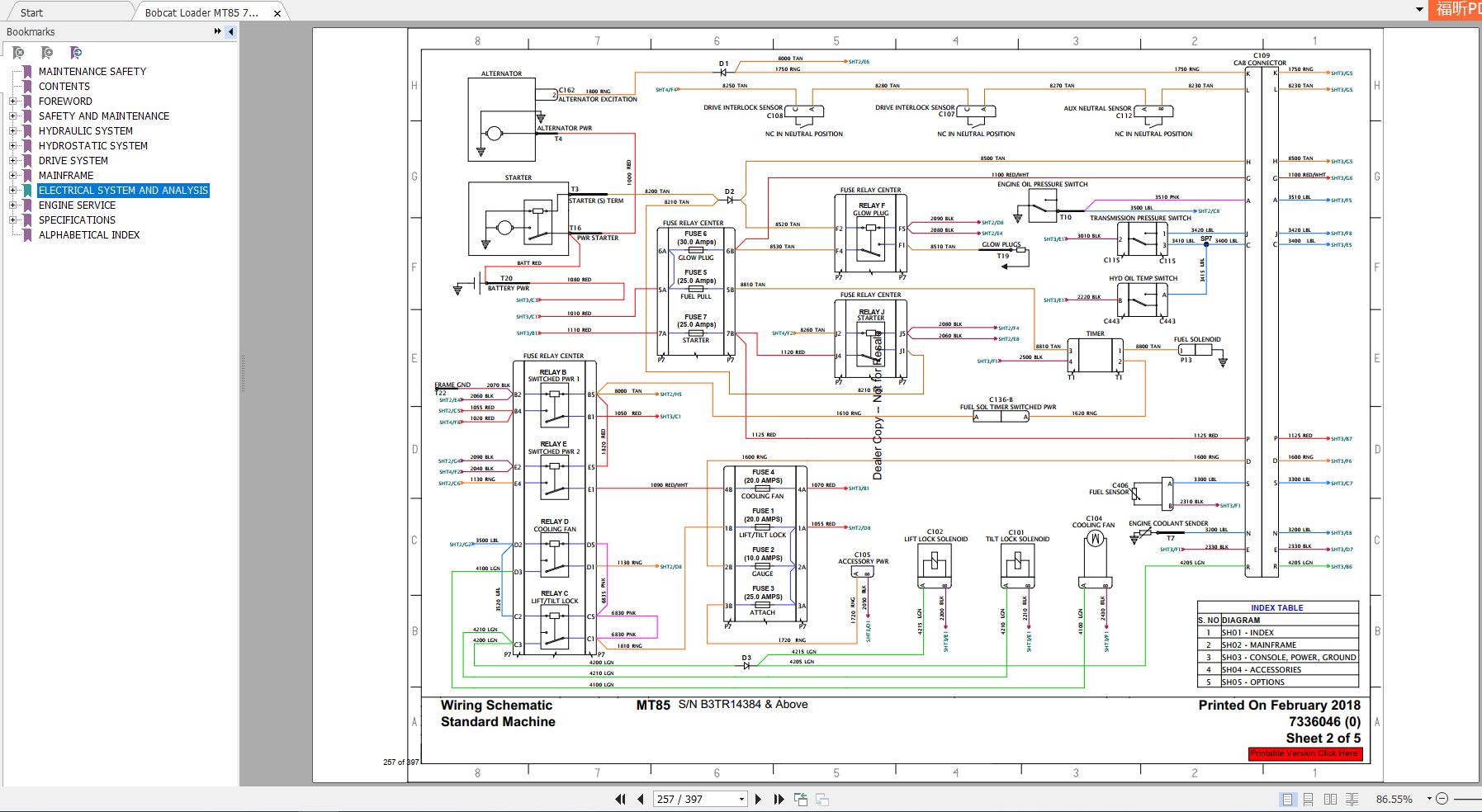Open the CONTENTS bookmark

(64, 87)
